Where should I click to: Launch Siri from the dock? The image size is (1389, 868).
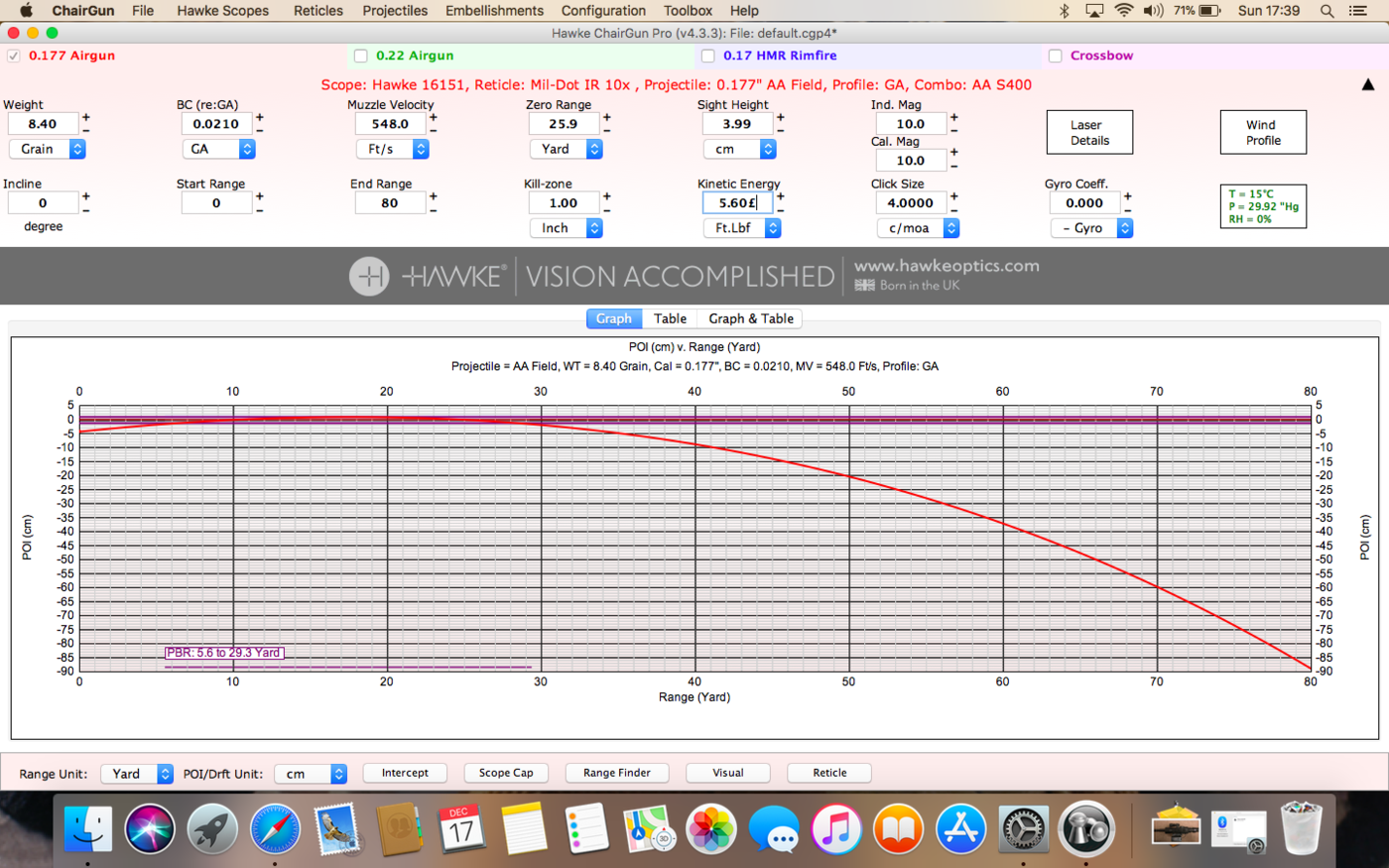pos(150,829)
